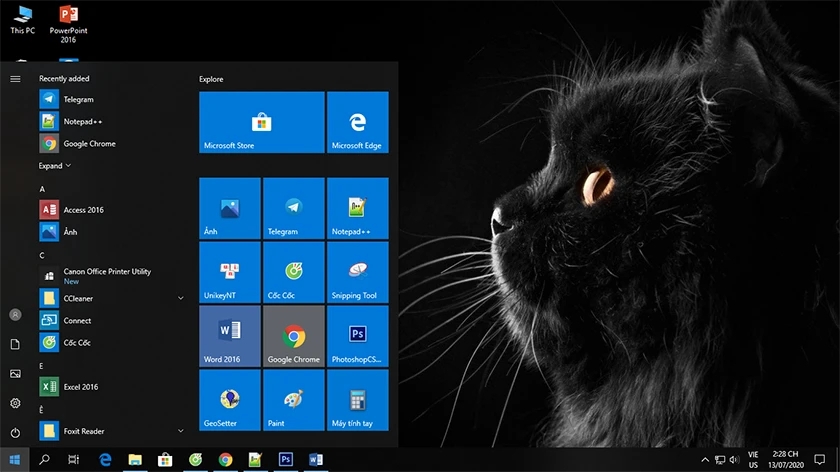
Task: Launch the Photoshop CS tile
Action: (357, 336)
